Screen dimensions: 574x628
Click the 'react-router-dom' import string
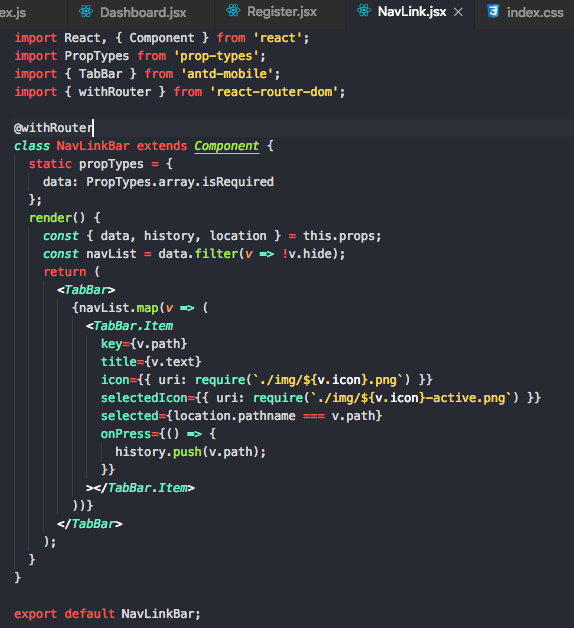click(x=274, y=92)
